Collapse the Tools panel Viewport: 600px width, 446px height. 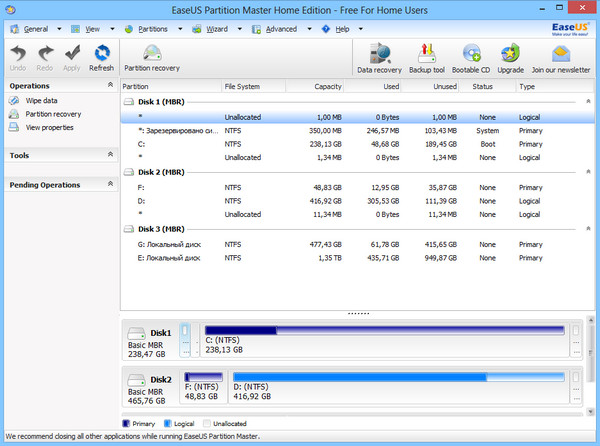tap(110, 155)
